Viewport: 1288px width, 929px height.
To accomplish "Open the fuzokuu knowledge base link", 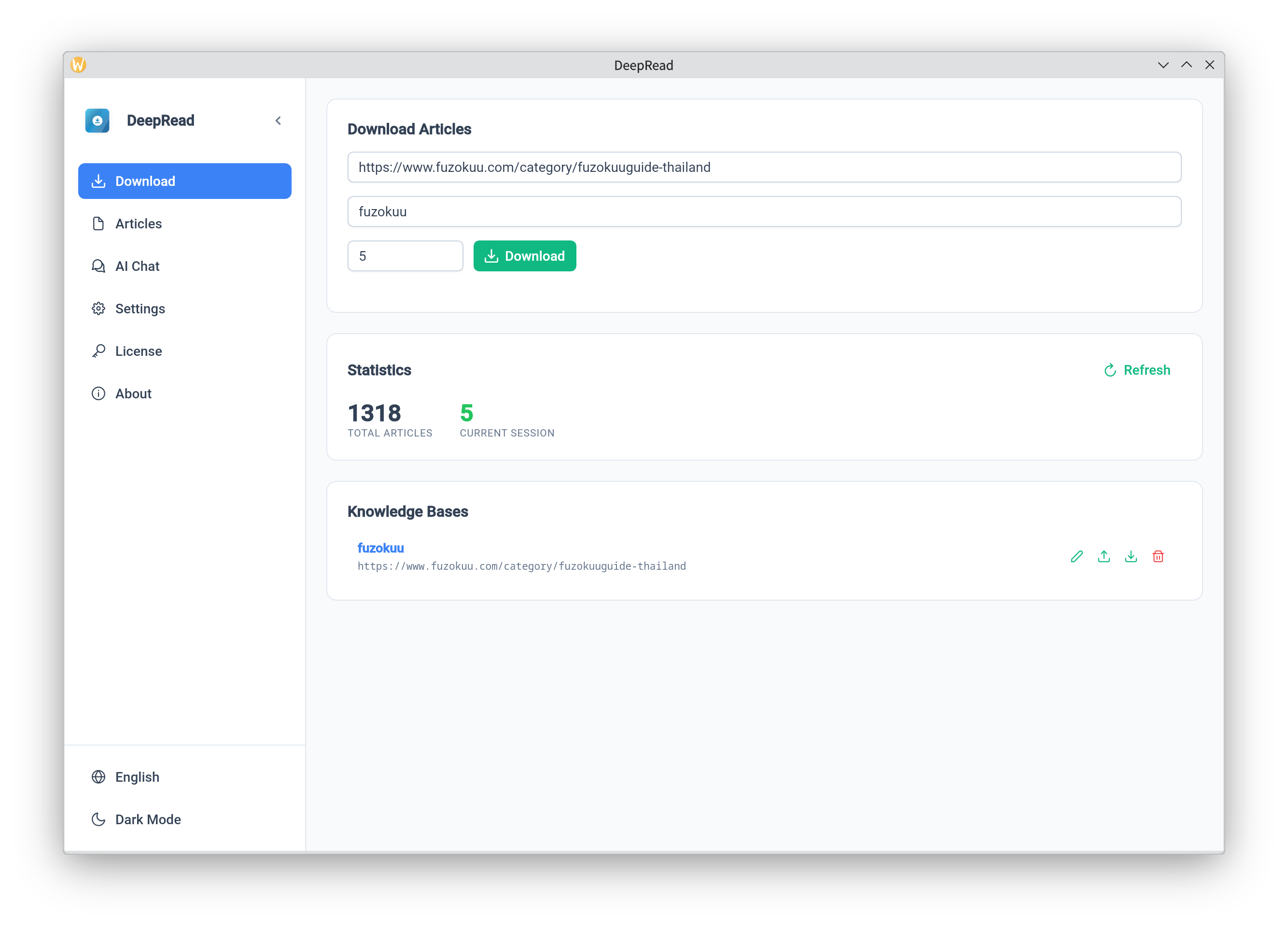I will click(x=380, y=548).
